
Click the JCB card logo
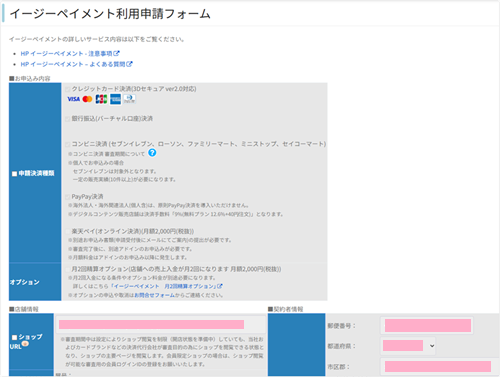[101, 99]
